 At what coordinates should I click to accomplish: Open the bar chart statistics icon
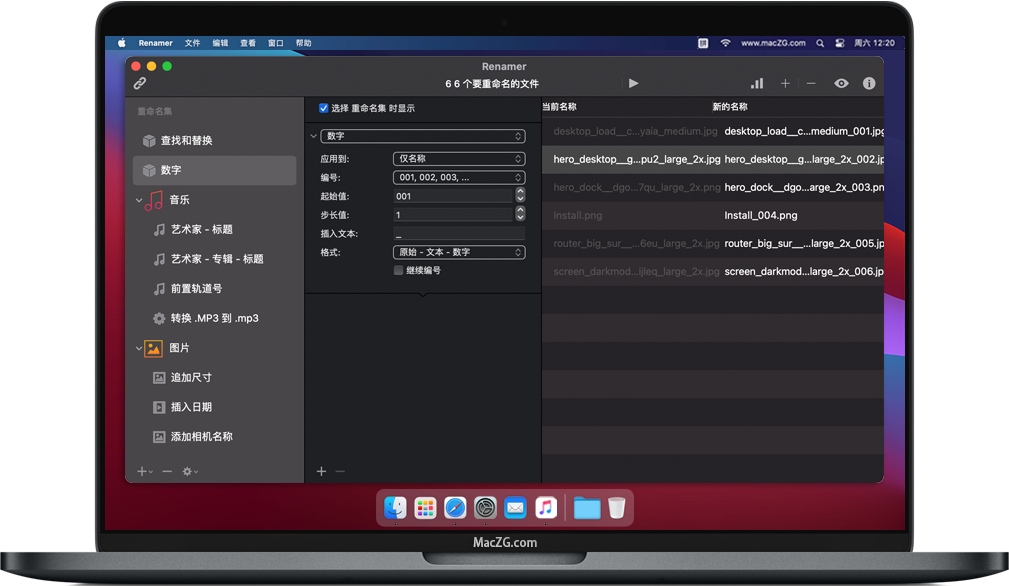757,84
